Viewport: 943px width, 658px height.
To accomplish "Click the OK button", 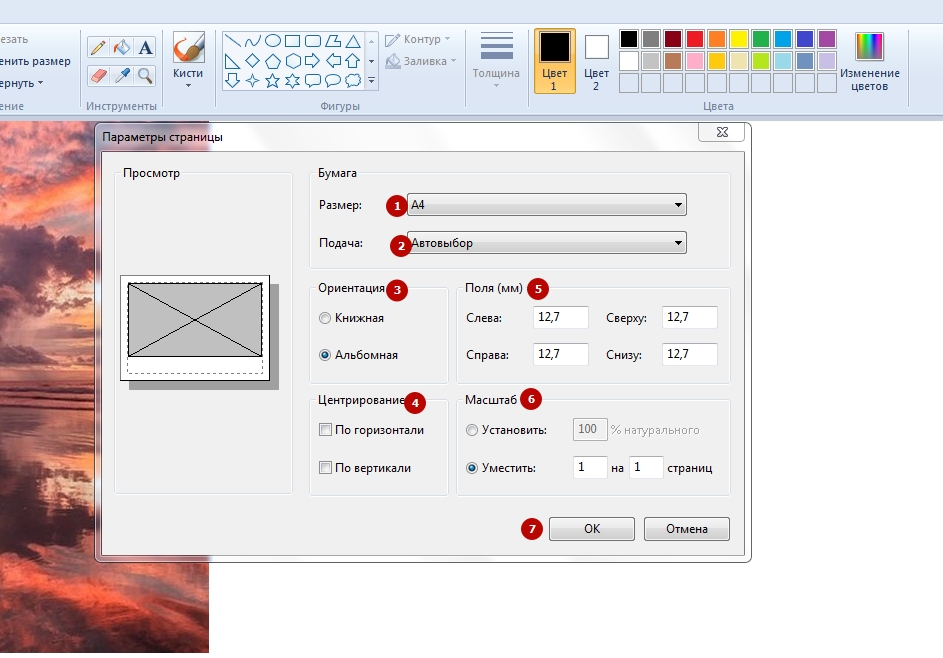I will point(592,529).
